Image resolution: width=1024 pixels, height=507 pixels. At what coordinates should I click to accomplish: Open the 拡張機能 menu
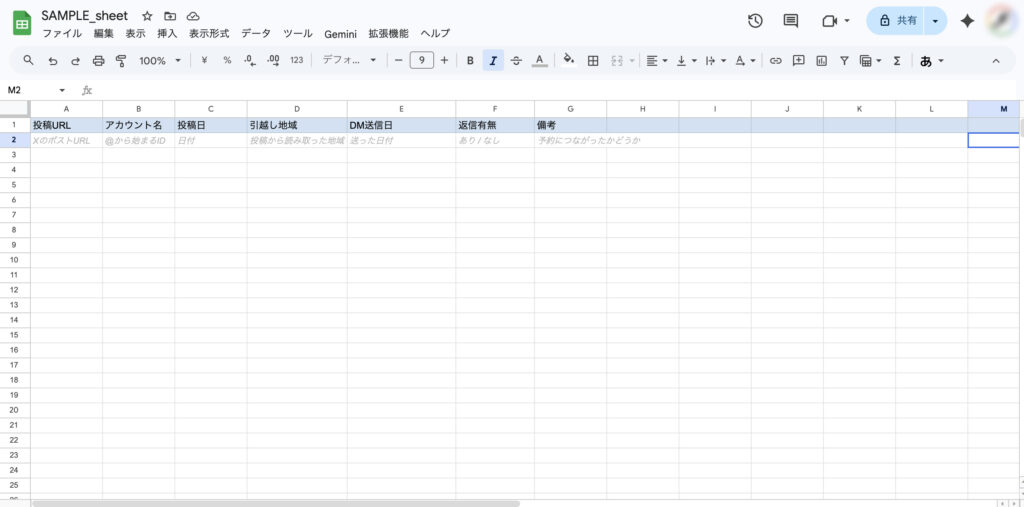[389, 34]
